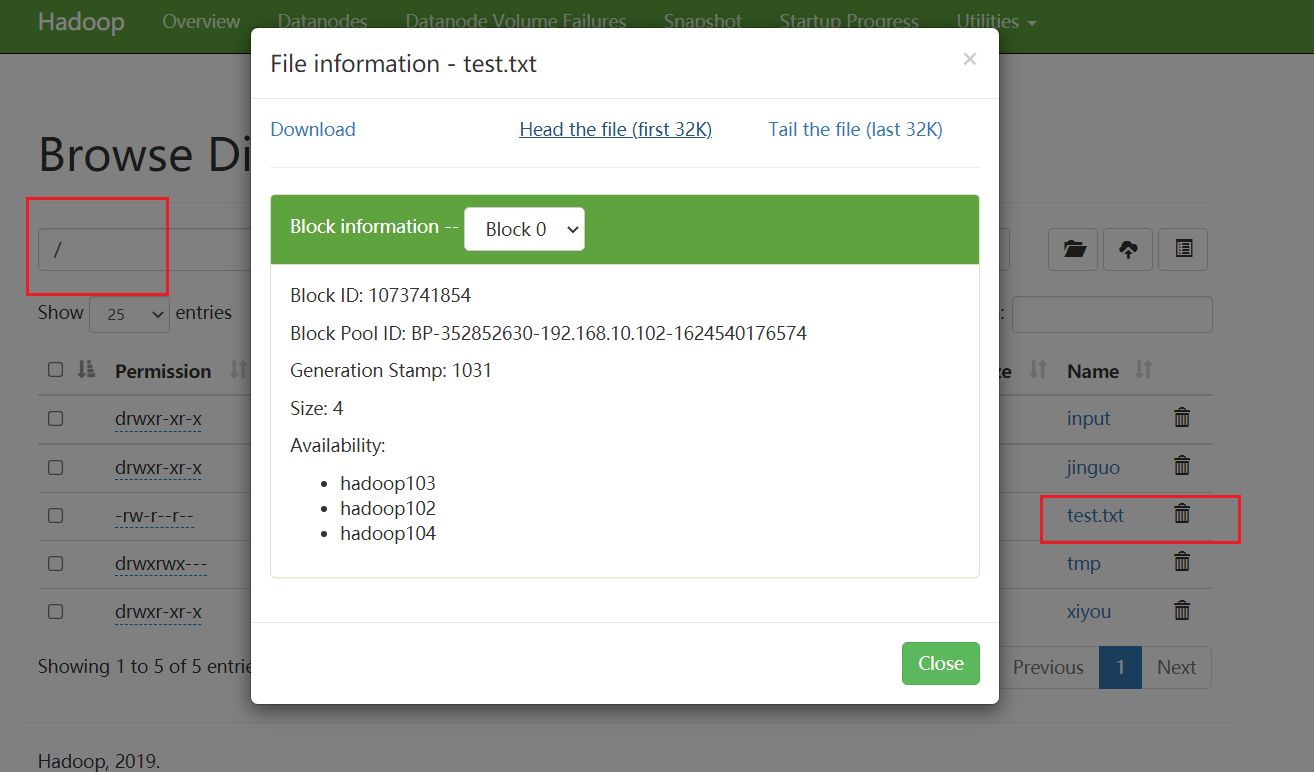Click the Next pagination button
The image size is (1314, 772).
pos(1177,667)
